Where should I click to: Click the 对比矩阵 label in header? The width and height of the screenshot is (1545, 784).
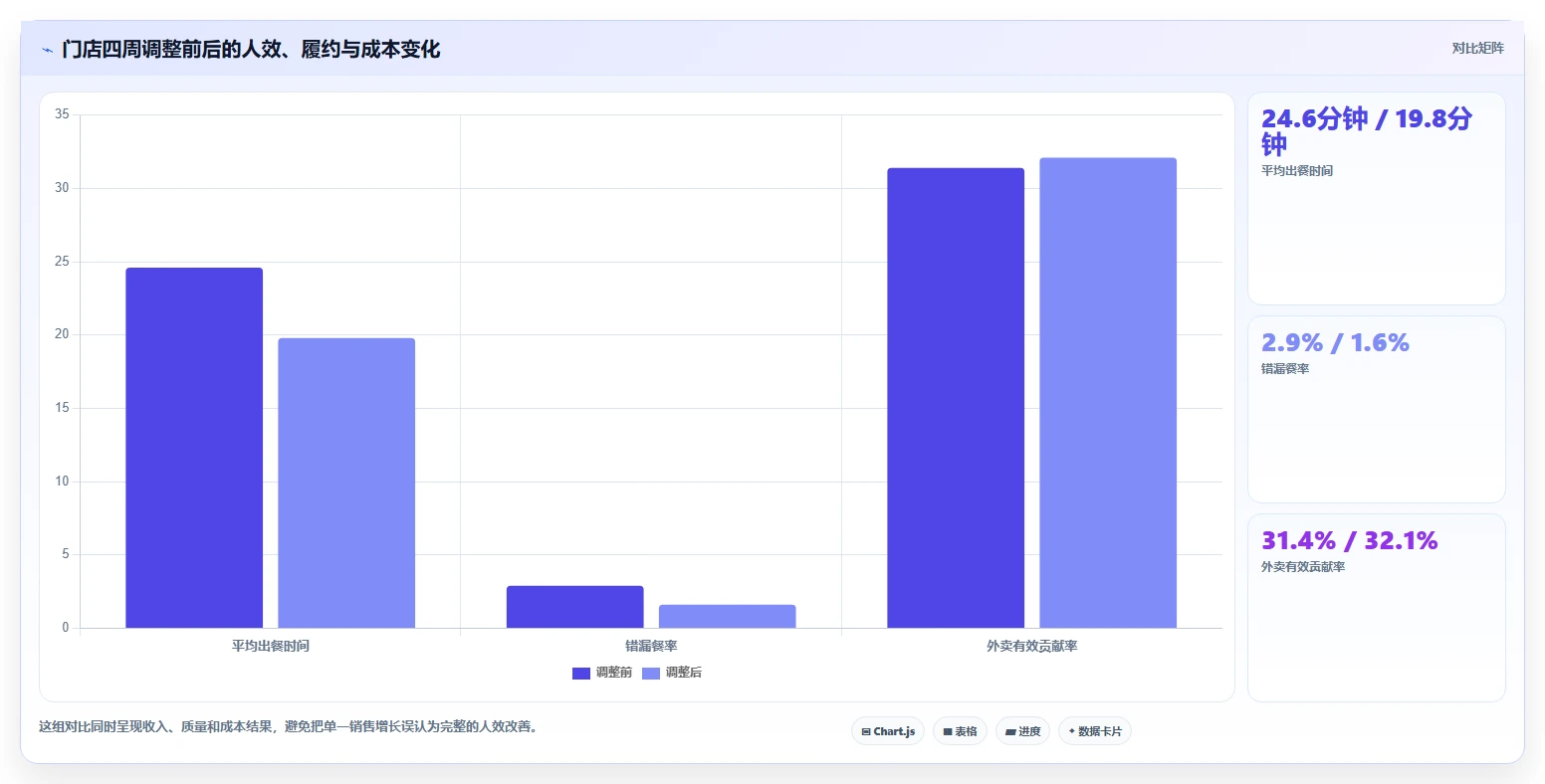1477,49
